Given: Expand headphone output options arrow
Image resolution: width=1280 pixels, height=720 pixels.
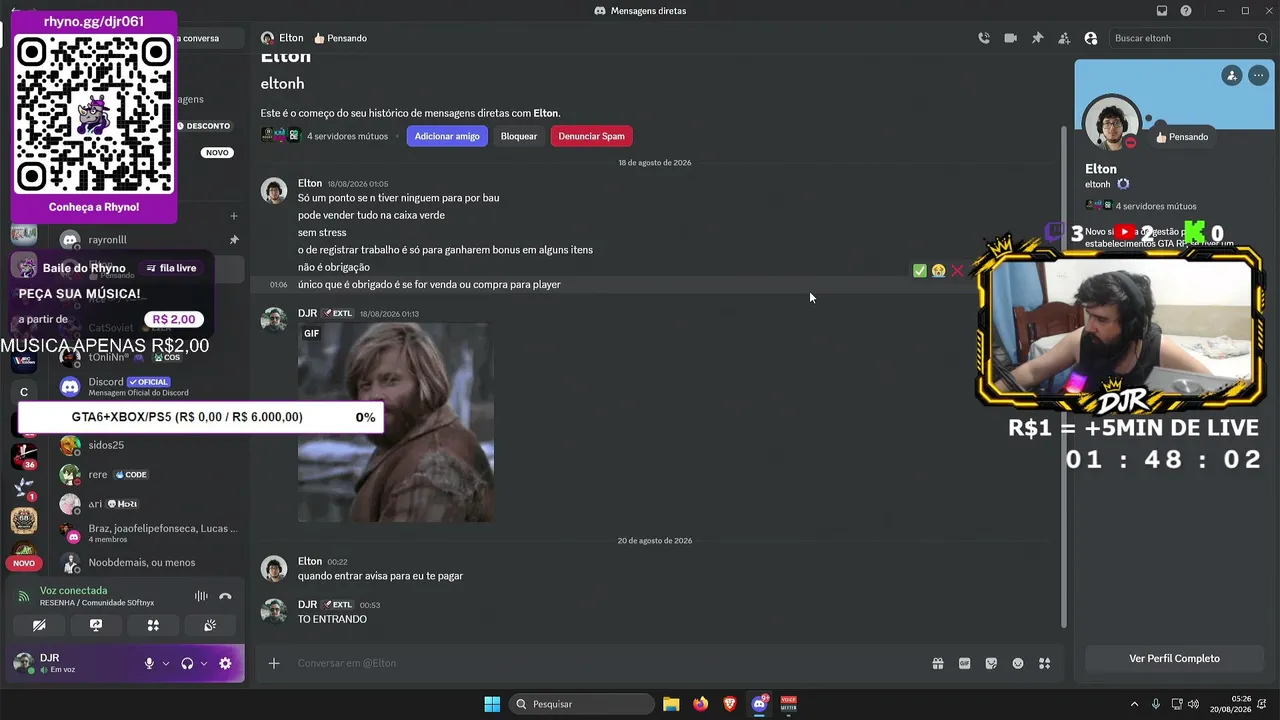Looking at the screenshot, I should tap(204, 663).
